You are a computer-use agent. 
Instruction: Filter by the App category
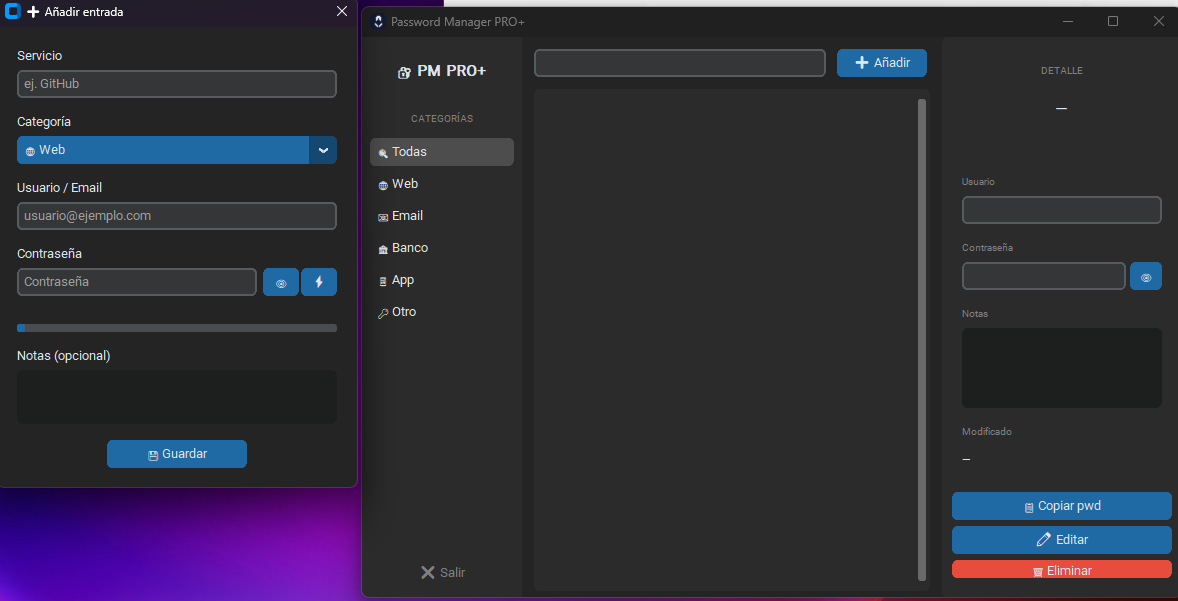tap(442, 280)
